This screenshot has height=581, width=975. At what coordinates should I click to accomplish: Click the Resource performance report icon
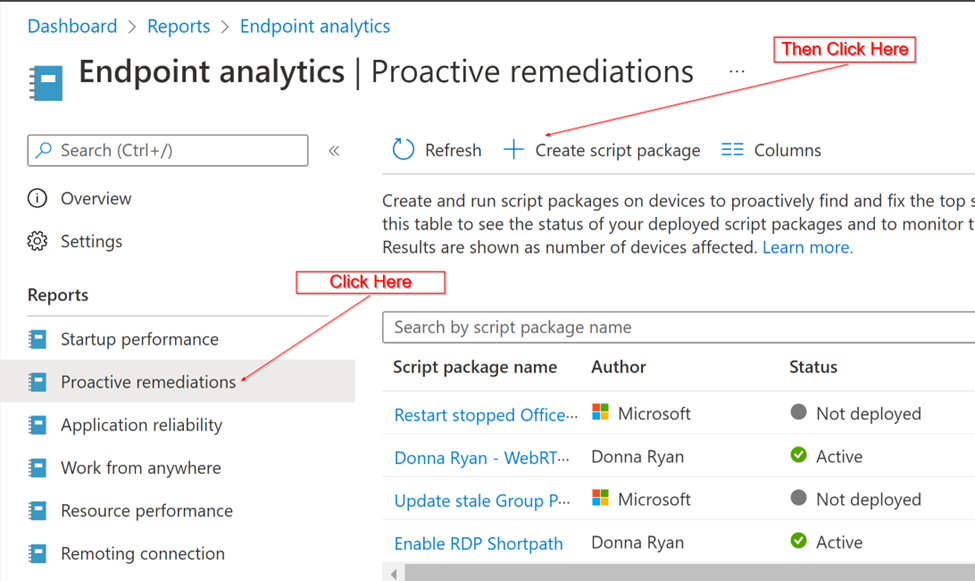coord(37,511)
